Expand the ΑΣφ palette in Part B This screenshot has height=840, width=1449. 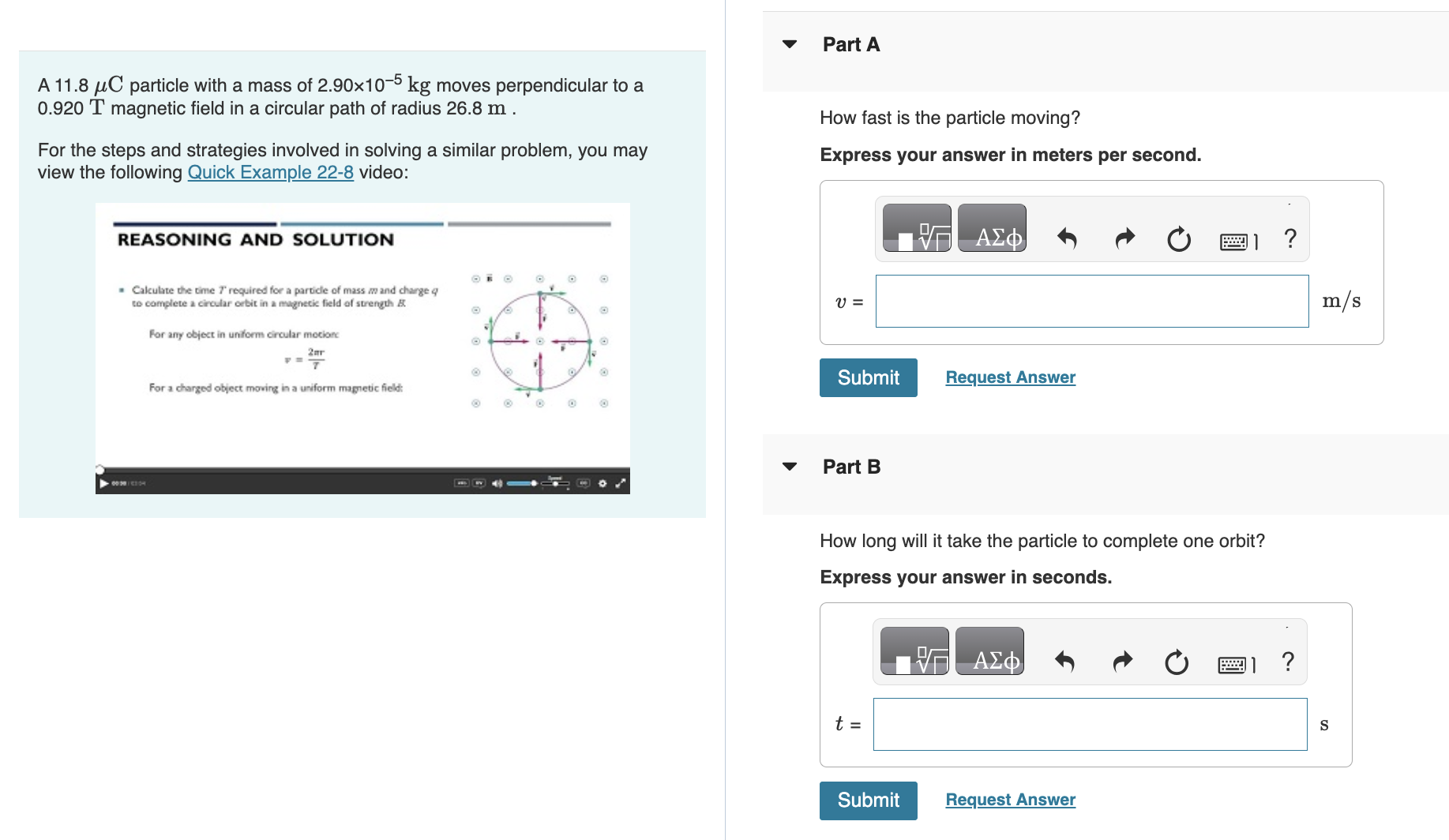pos(989,652)
